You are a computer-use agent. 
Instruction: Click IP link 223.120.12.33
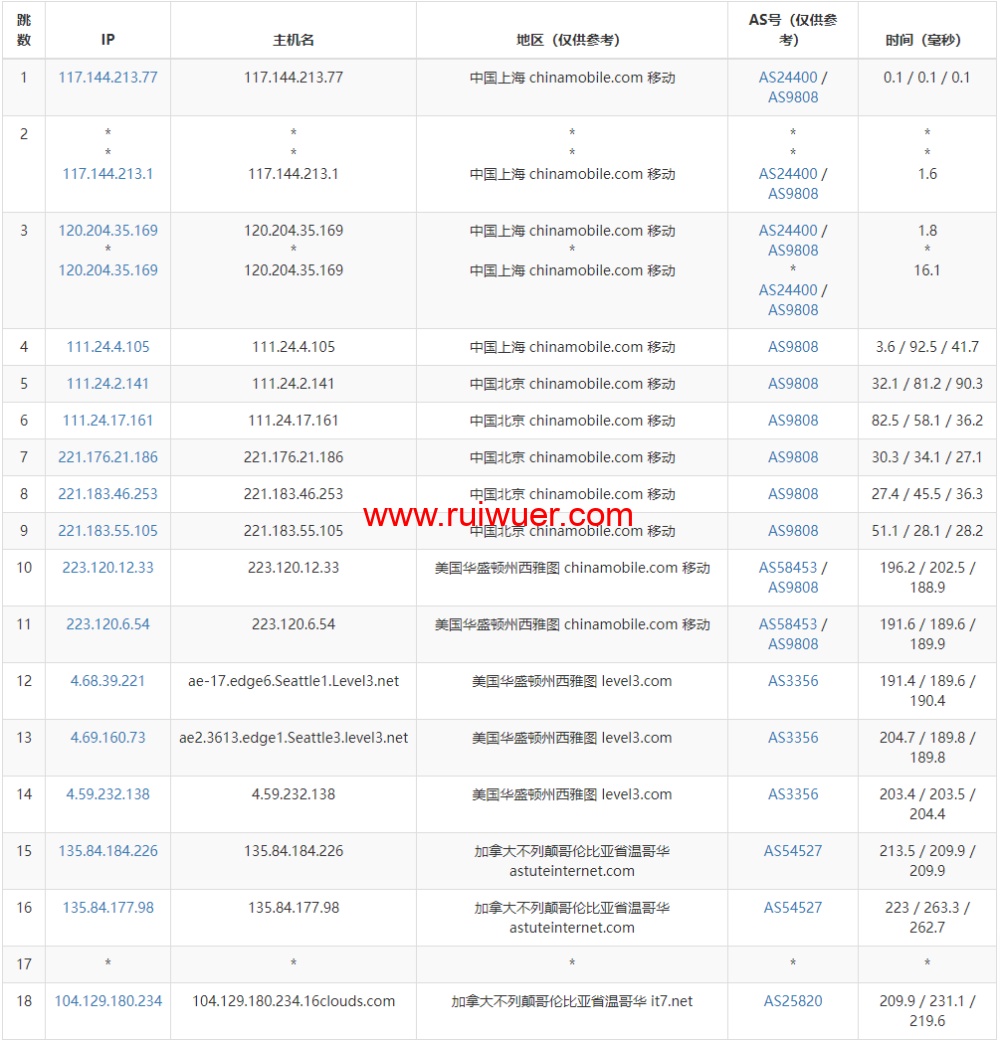coord(108,567)
